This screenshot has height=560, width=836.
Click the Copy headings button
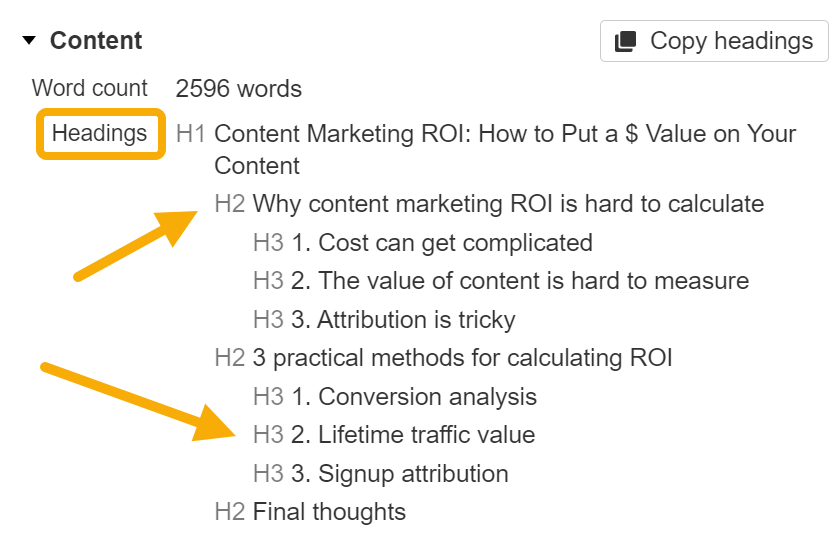point(714,41)
